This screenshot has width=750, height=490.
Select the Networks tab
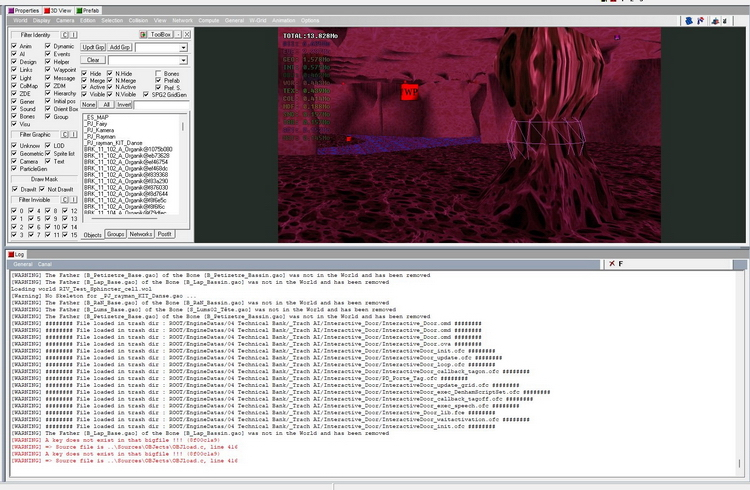click(140, 233)
